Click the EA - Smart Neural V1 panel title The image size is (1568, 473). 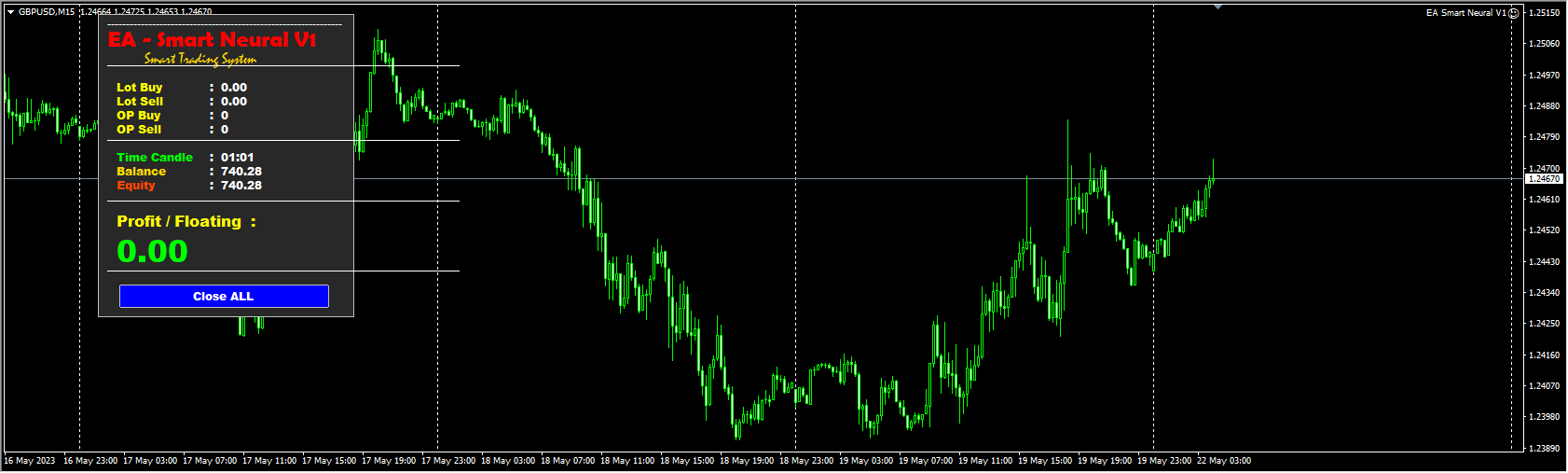pos(213,39)
